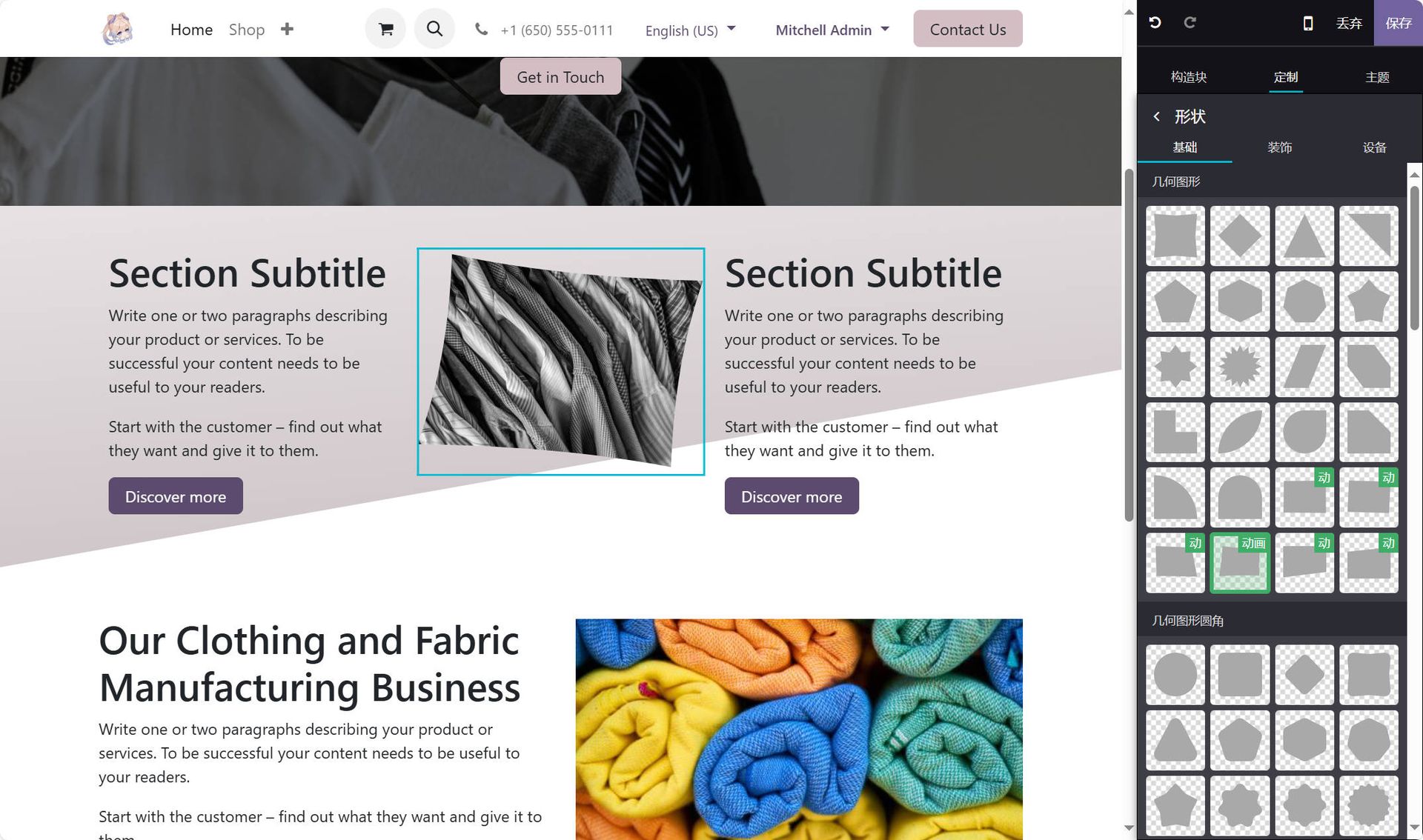
Task: Click the page vertical scrollbar thumb
Action: point(1129,344)
